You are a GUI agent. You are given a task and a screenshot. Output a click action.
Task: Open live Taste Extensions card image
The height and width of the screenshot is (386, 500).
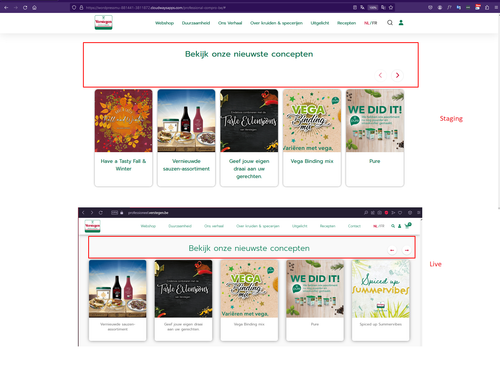click(183, 289)
